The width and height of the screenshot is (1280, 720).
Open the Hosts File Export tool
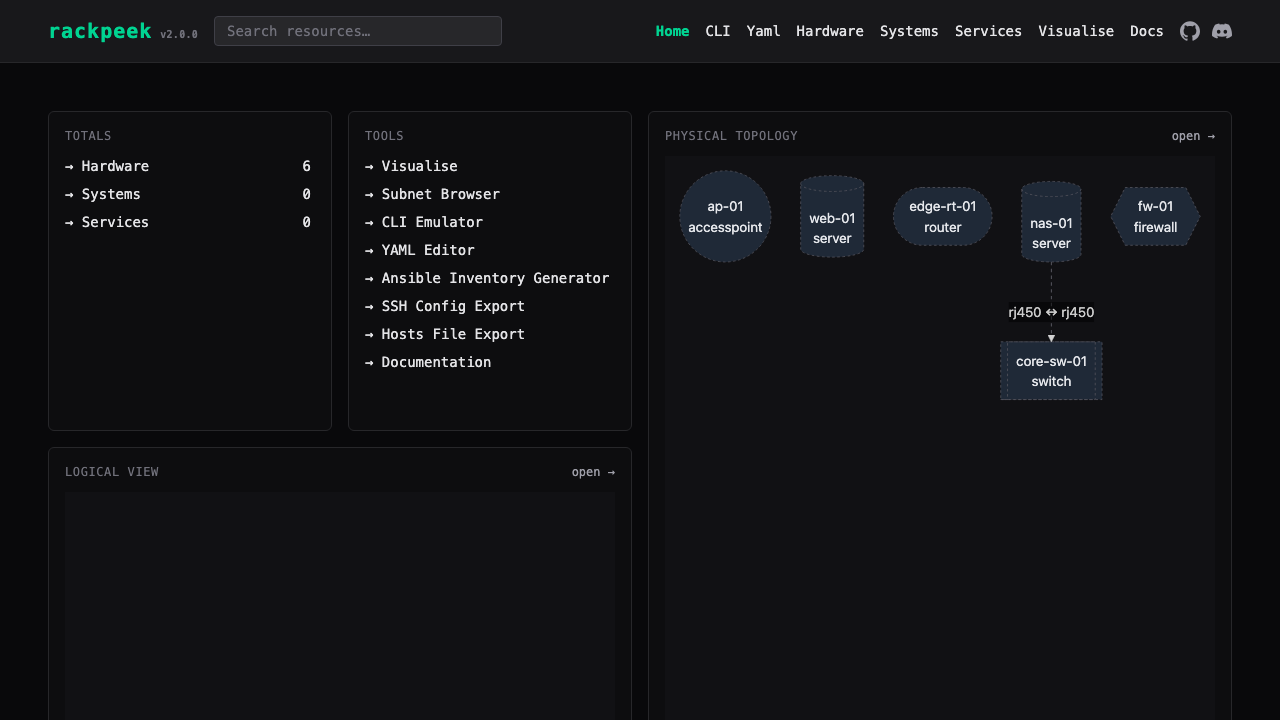(x=445, y=334)
